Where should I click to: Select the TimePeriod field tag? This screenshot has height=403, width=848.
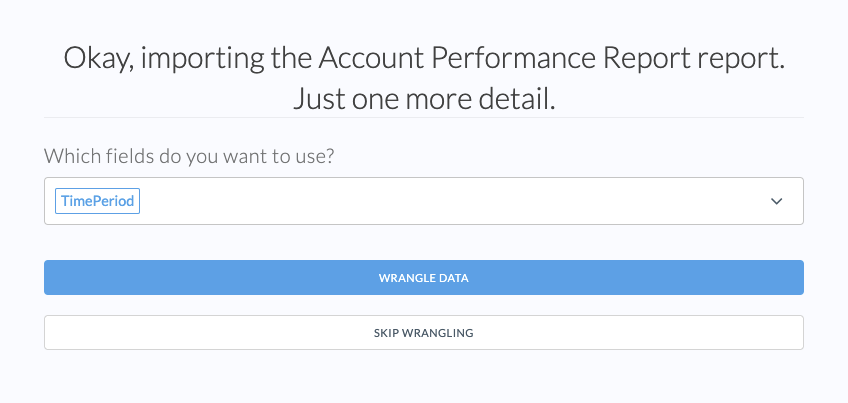[x=96, y=201]
